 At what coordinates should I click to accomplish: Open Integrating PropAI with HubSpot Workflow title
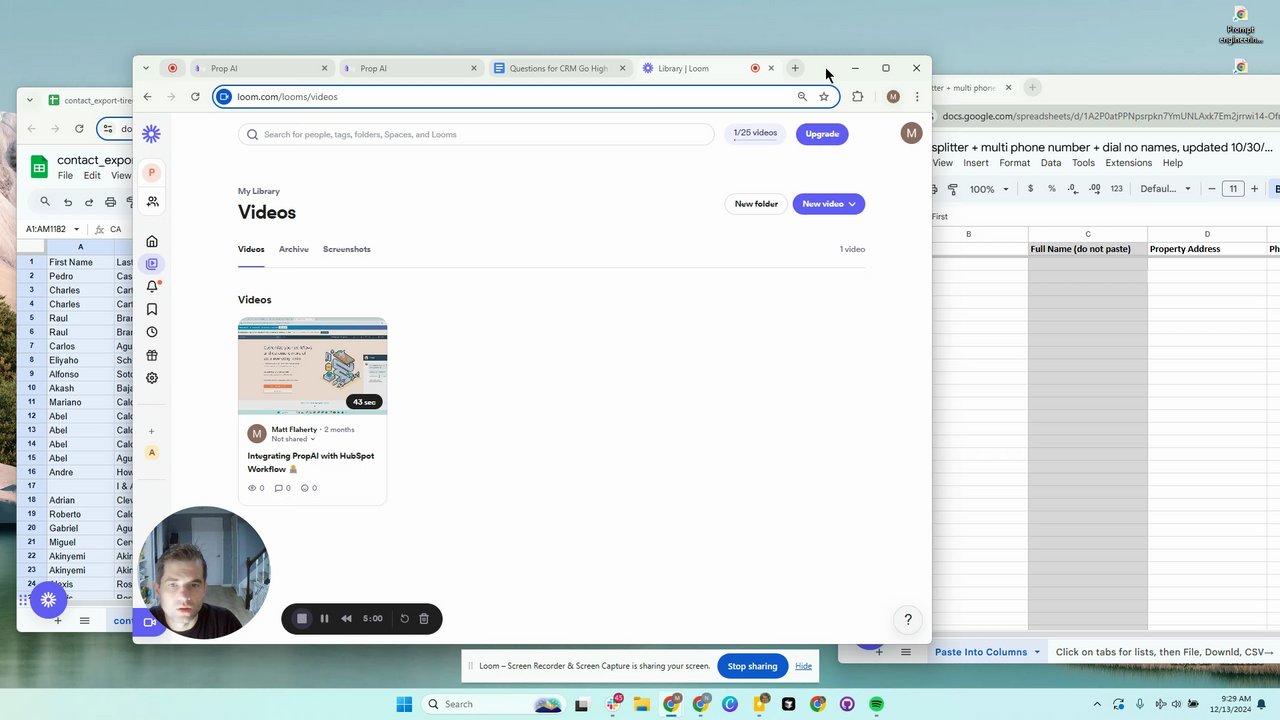coord(311,462)
